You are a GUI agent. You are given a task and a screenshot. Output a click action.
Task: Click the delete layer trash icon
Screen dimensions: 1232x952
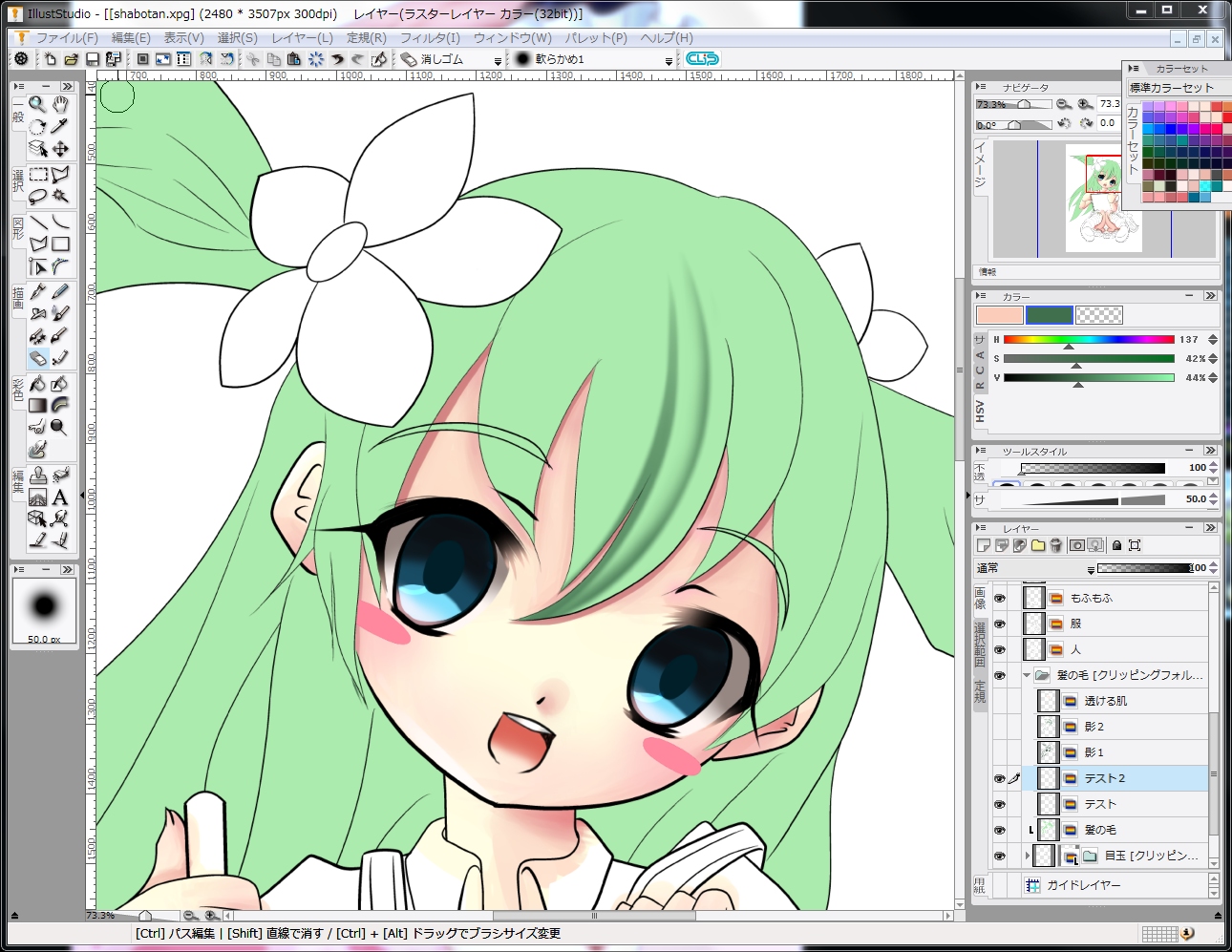click(1056, 545)
